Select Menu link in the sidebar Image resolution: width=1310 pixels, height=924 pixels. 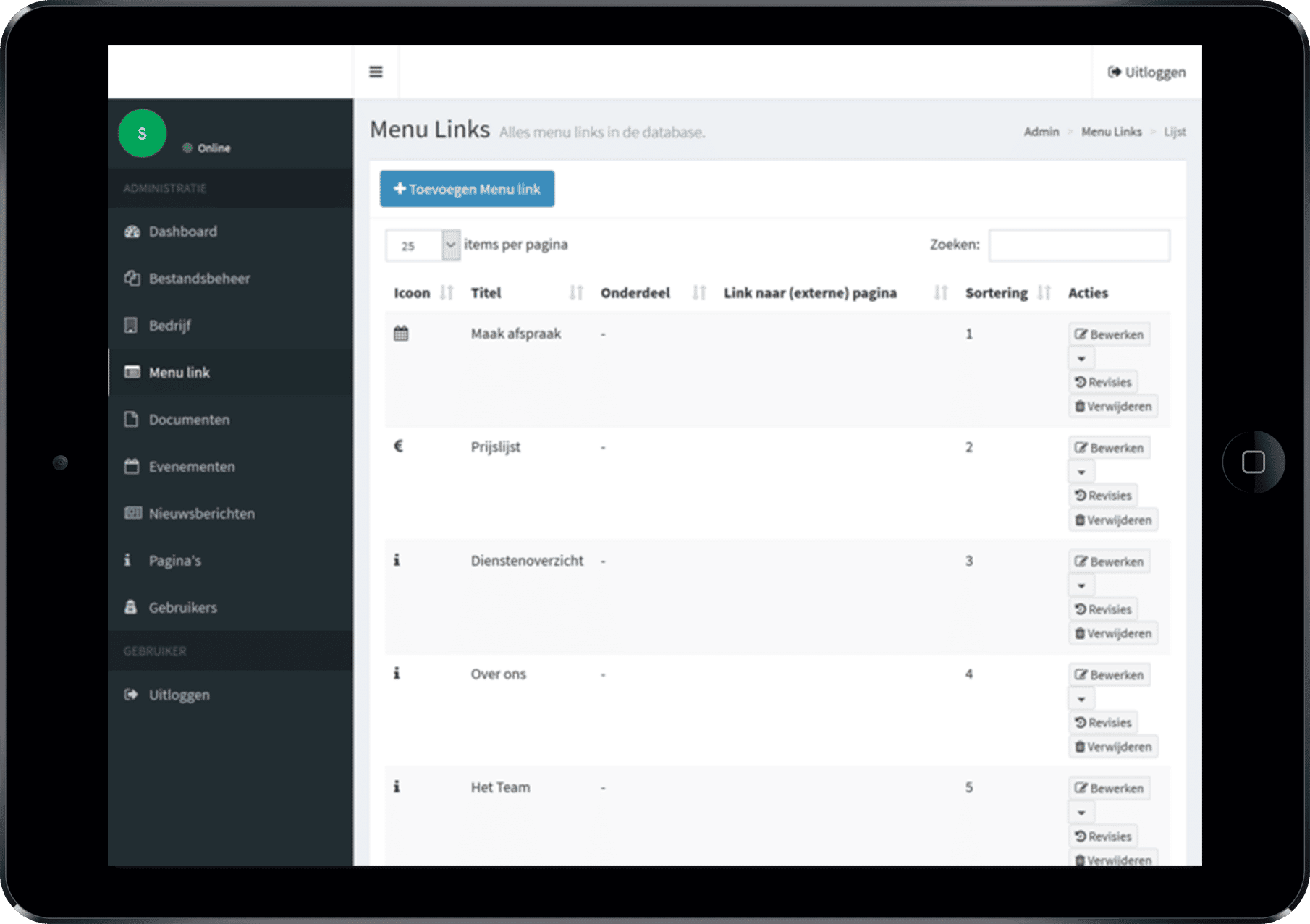231,373
